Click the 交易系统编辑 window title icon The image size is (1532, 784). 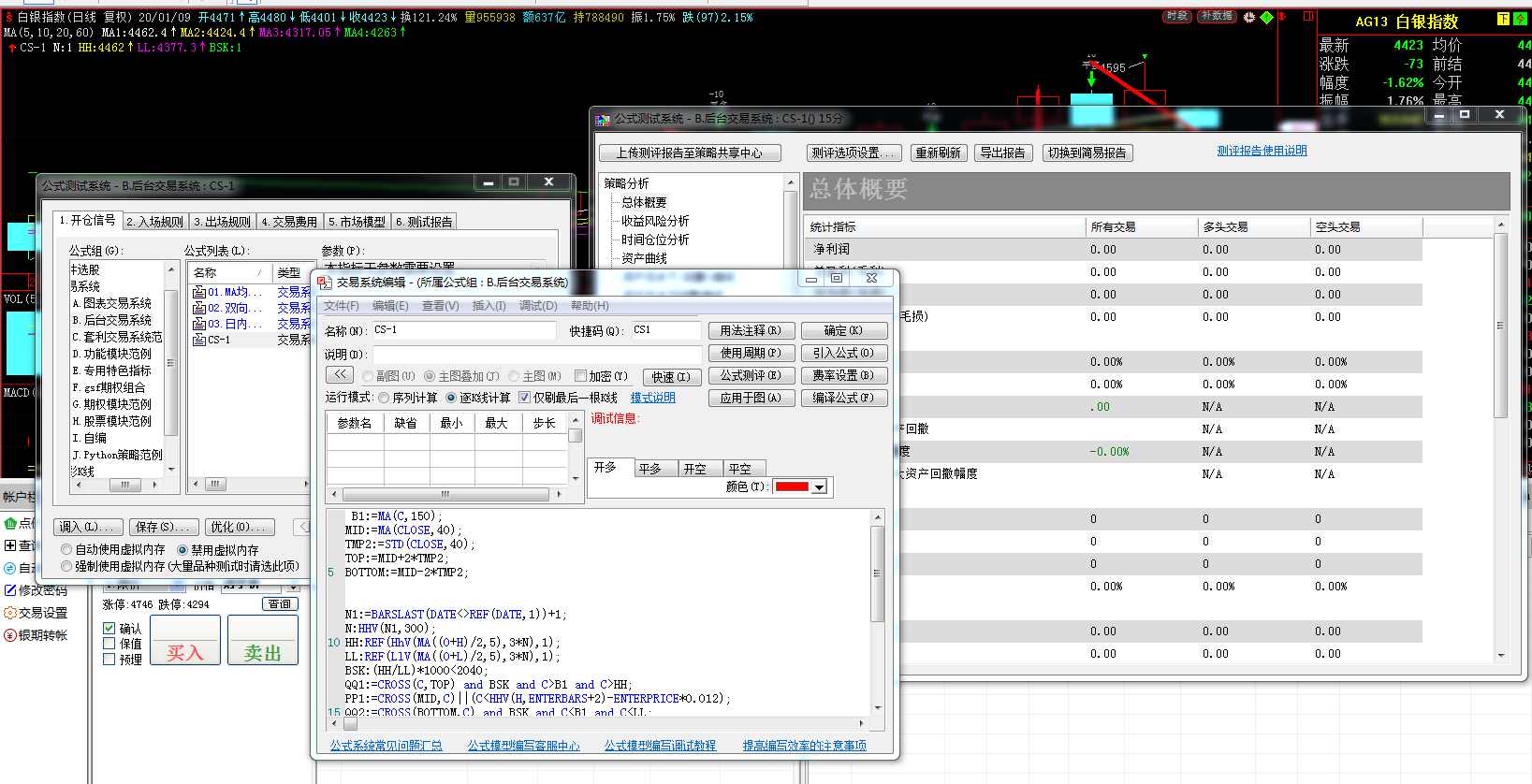point(325,282)
